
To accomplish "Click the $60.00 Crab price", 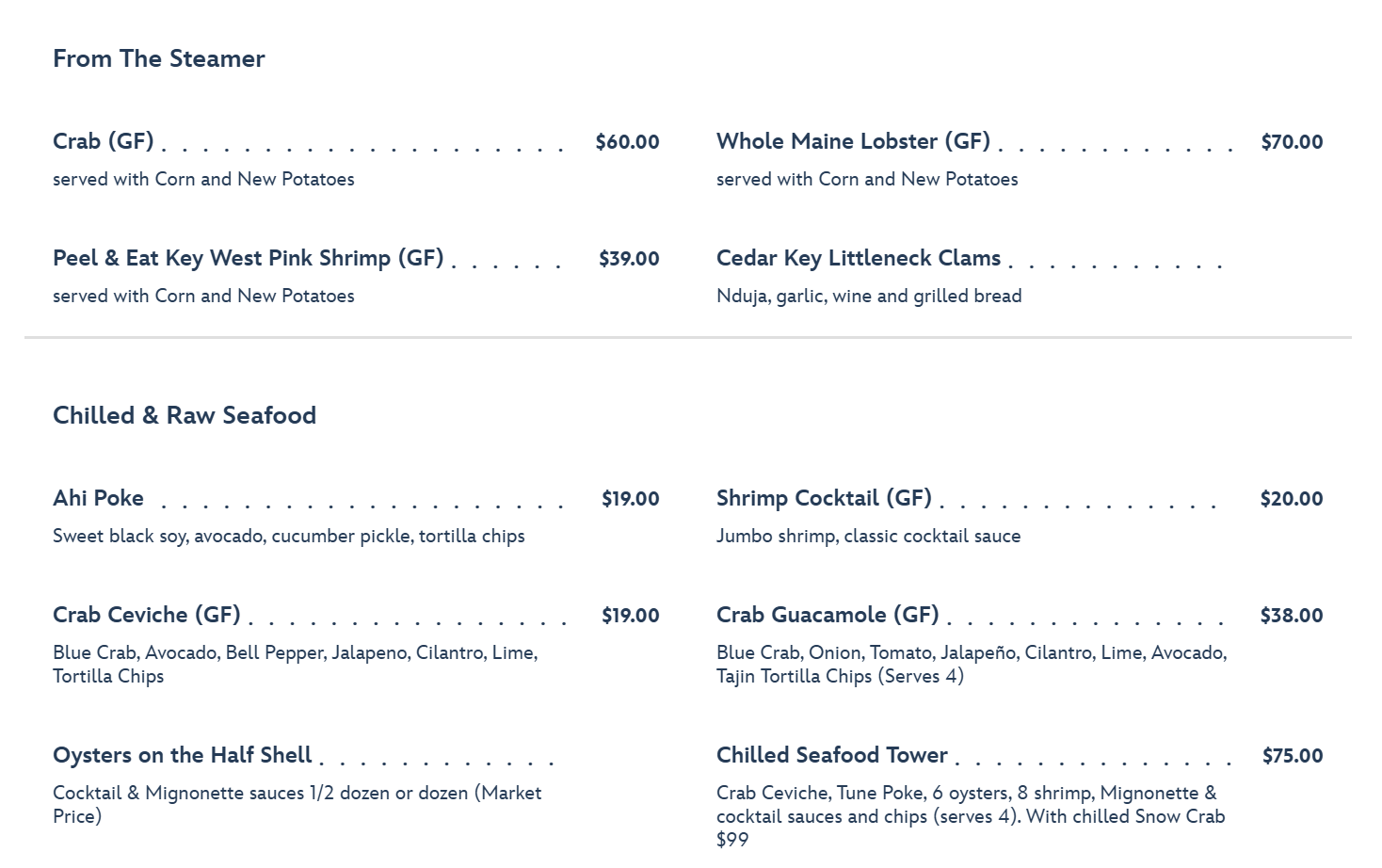I will [627, 142].
